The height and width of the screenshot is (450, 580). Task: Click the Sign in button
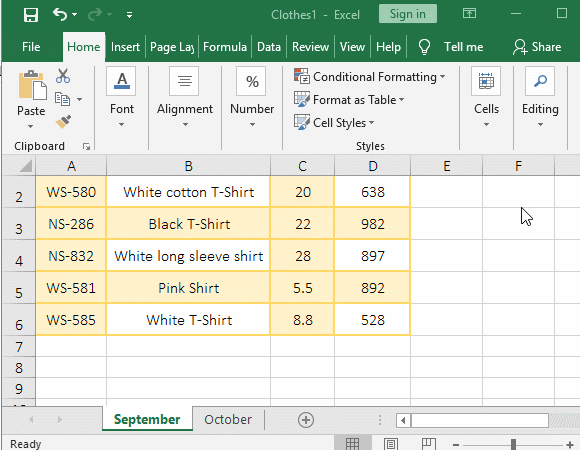coord(408,14)
